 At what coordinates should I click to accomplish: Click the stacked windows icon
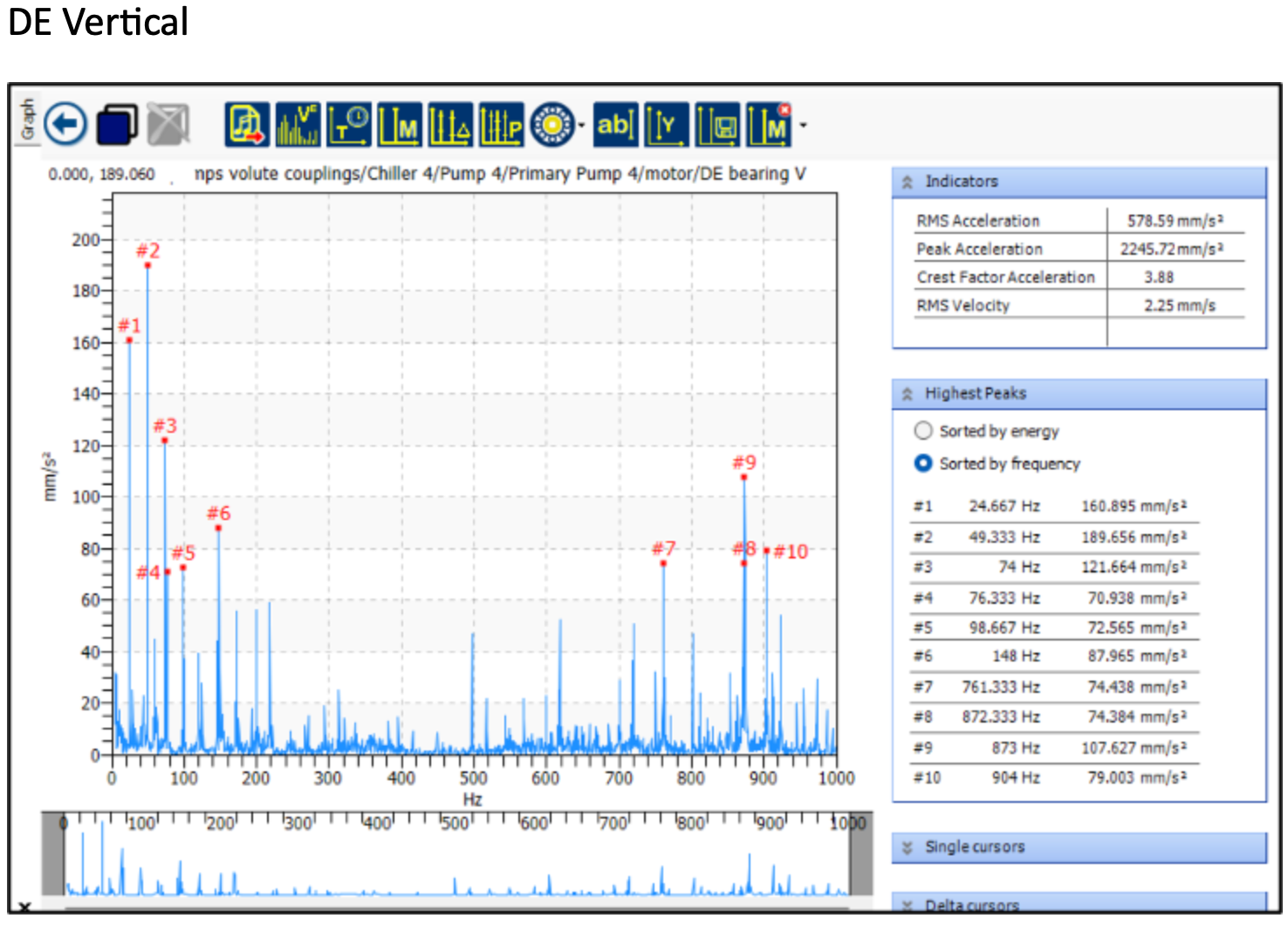coord(117,124)
